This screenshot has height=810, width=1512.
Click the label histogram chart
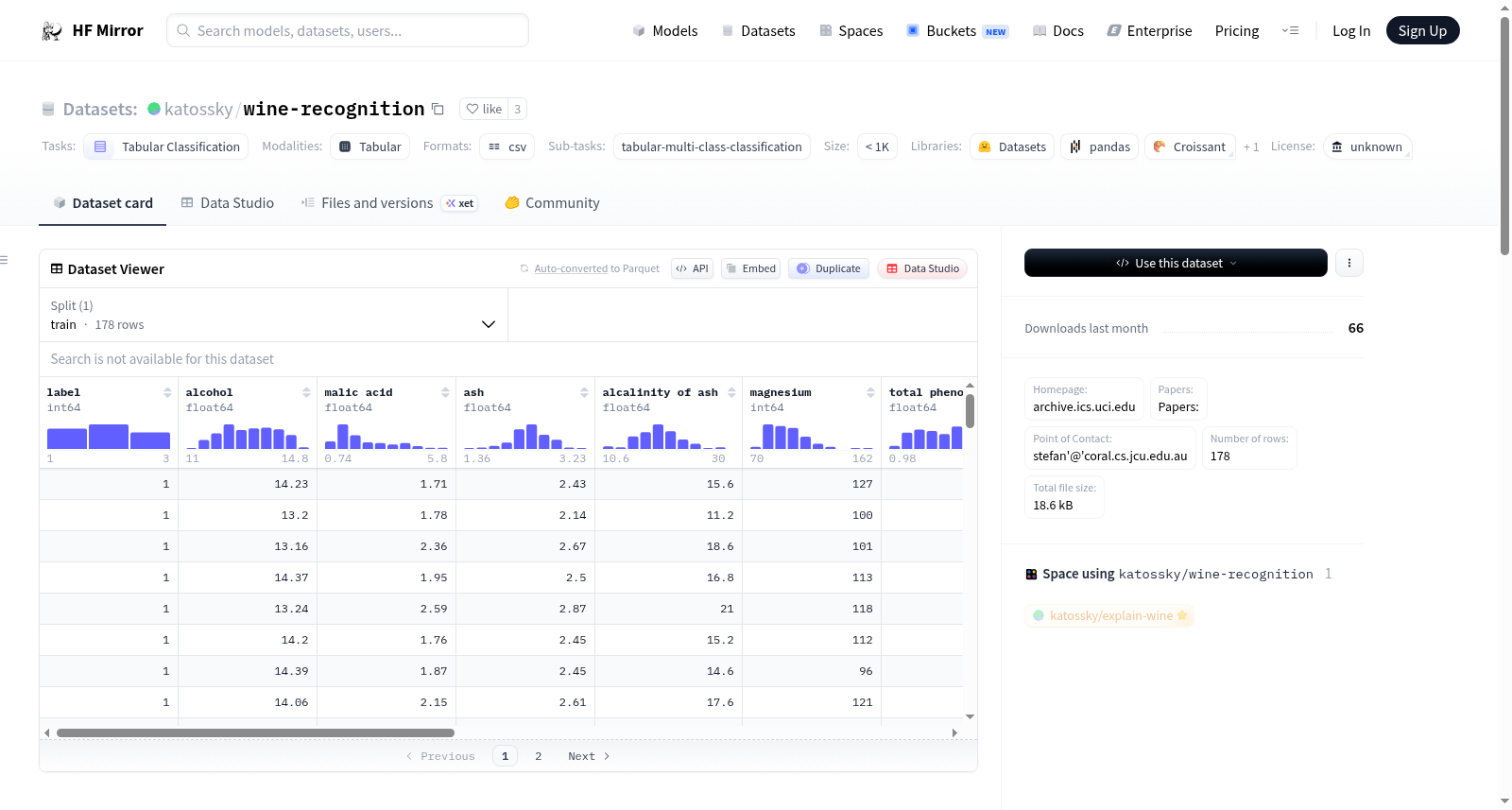pyautogui.click(x=109, y=437)
